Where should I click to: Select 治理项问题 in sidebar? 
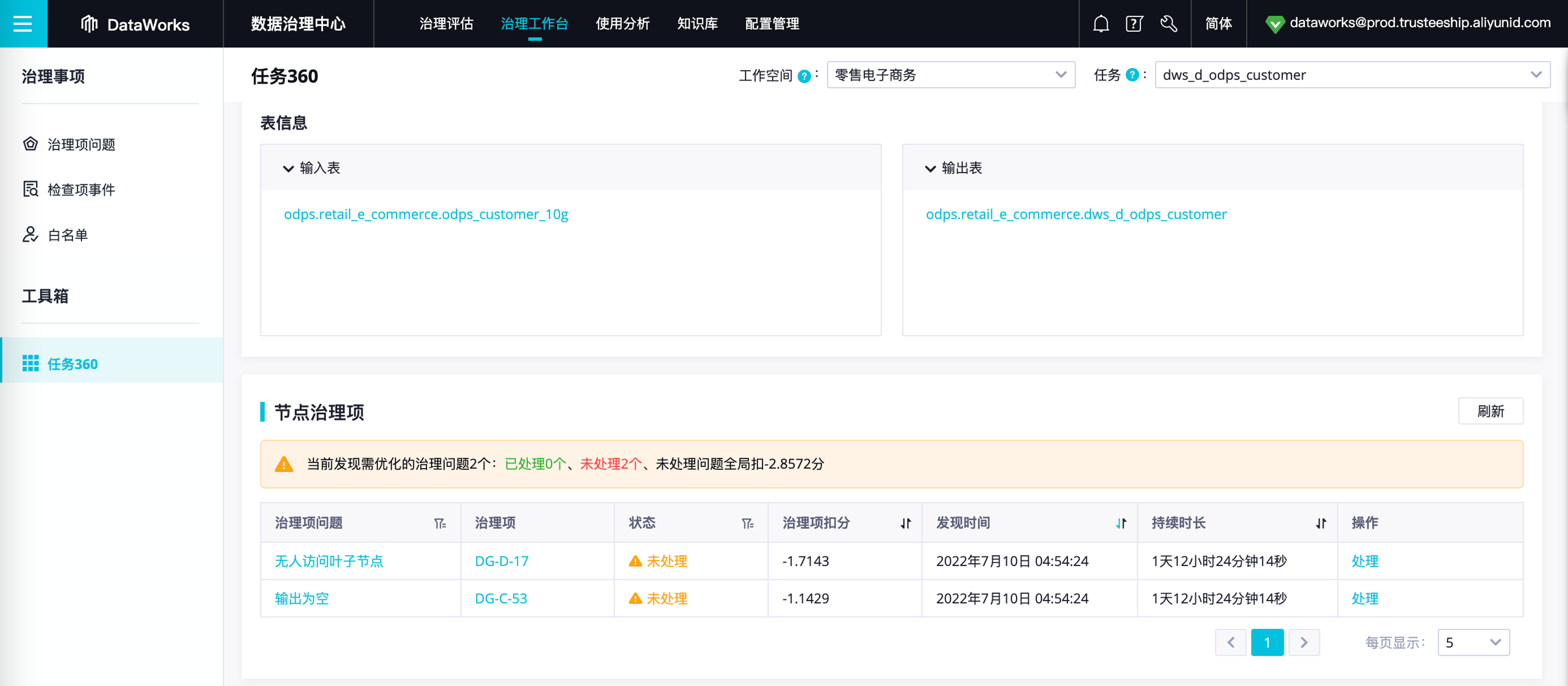click(x=82, y=144)
